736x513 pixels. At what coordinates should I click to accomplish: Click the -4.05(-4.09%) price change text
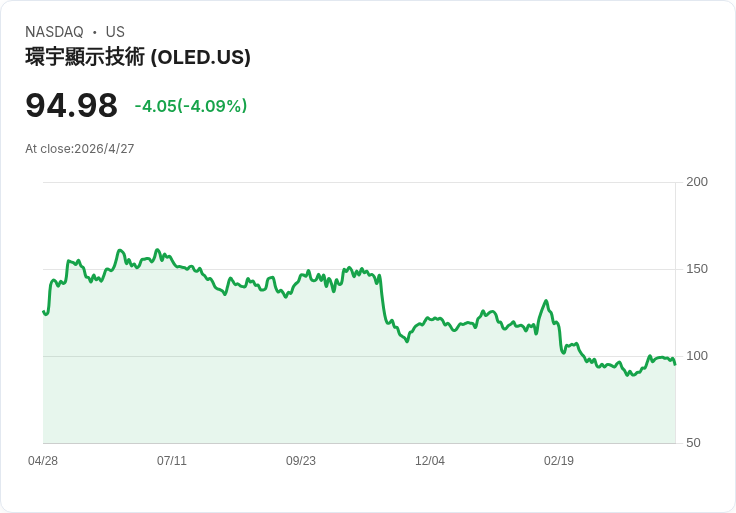191,106
